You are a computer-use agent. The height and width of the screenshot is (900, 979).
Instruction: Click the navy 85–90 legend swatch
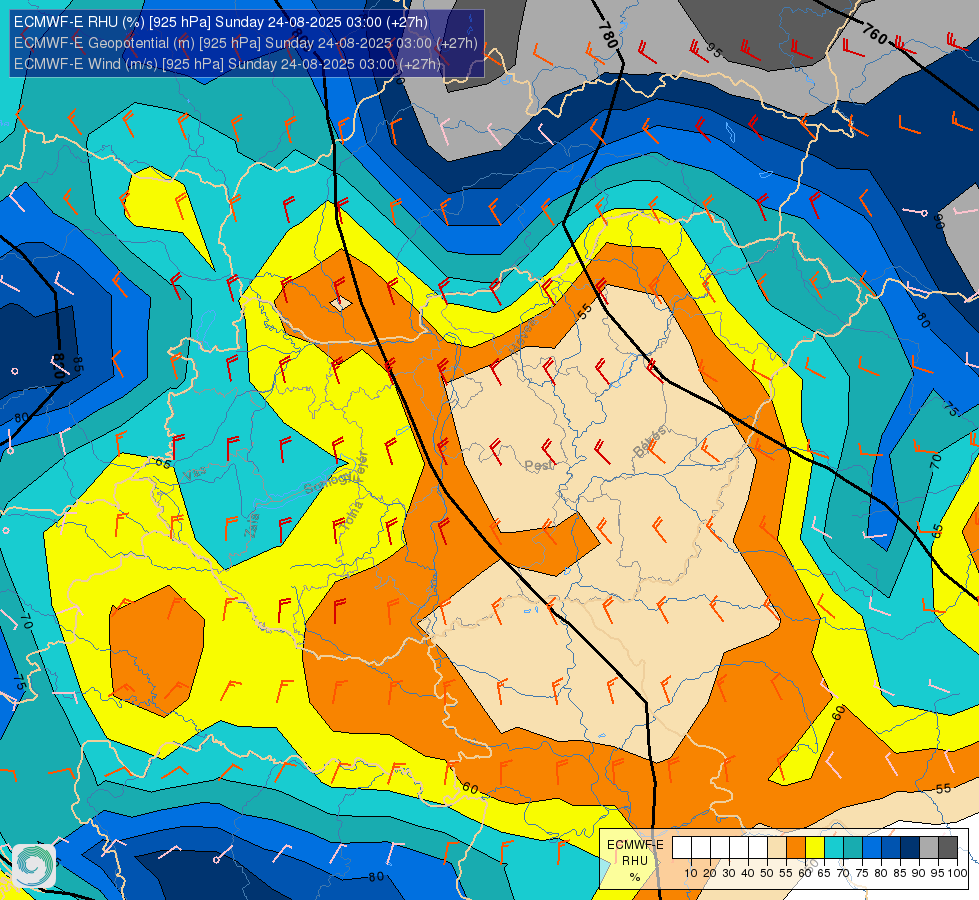(x=910, y=847)
